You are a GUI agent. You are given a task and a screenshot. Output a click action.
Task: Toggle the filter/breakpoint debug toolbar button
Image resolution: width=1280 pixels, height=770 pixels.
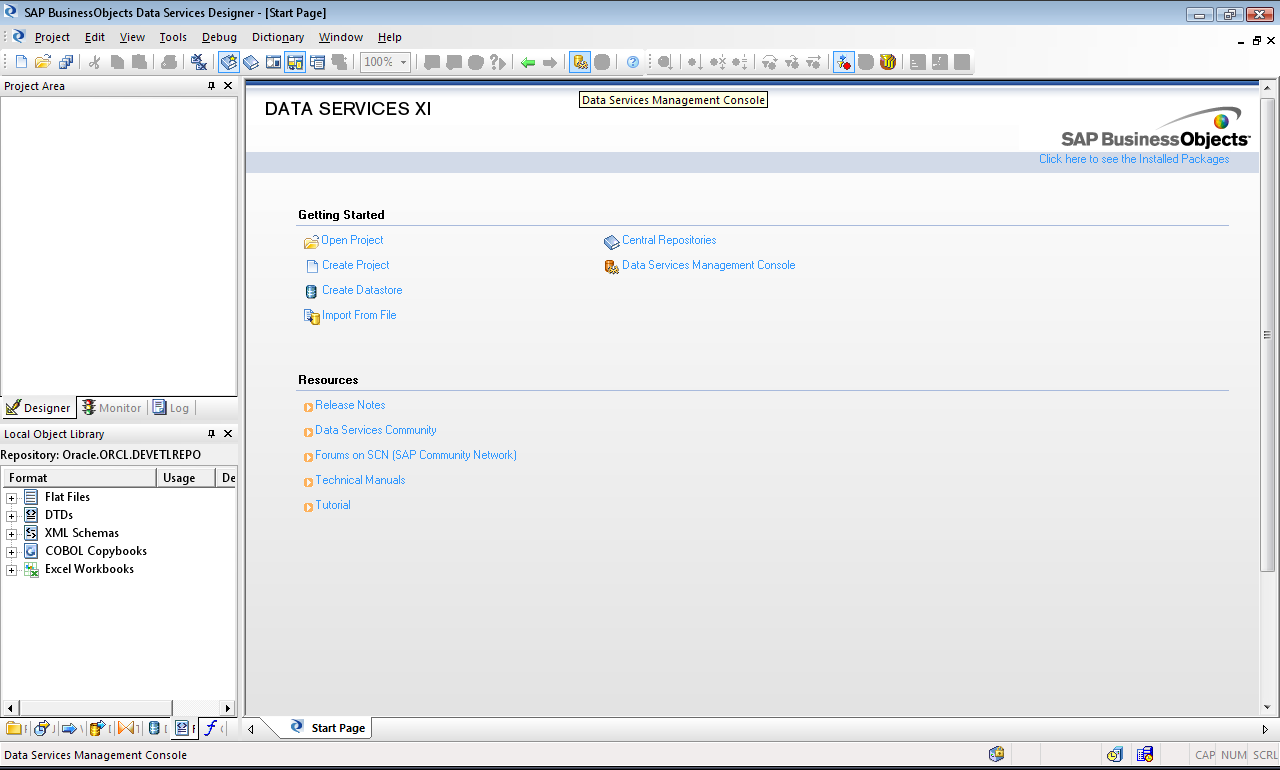[844, 62]
